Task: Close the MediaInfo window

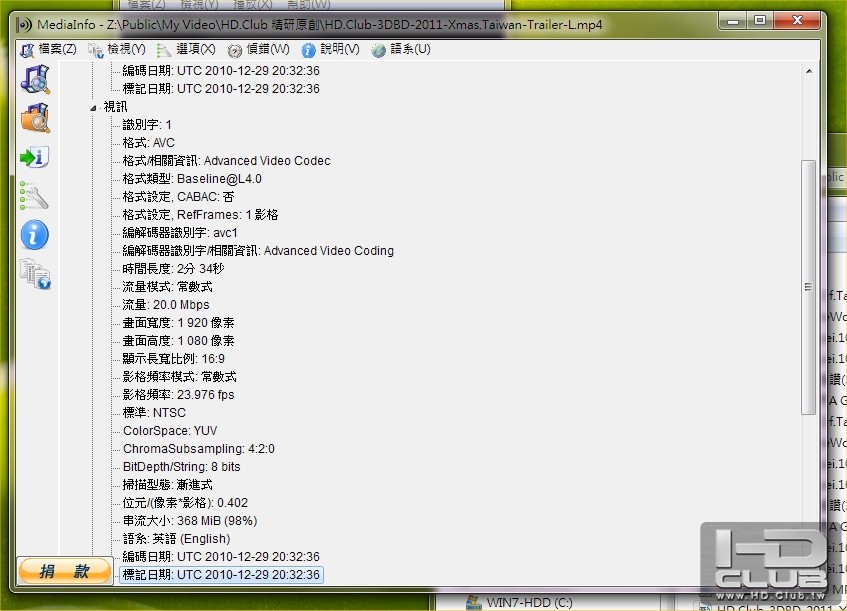Action: [x=797, y=22]
